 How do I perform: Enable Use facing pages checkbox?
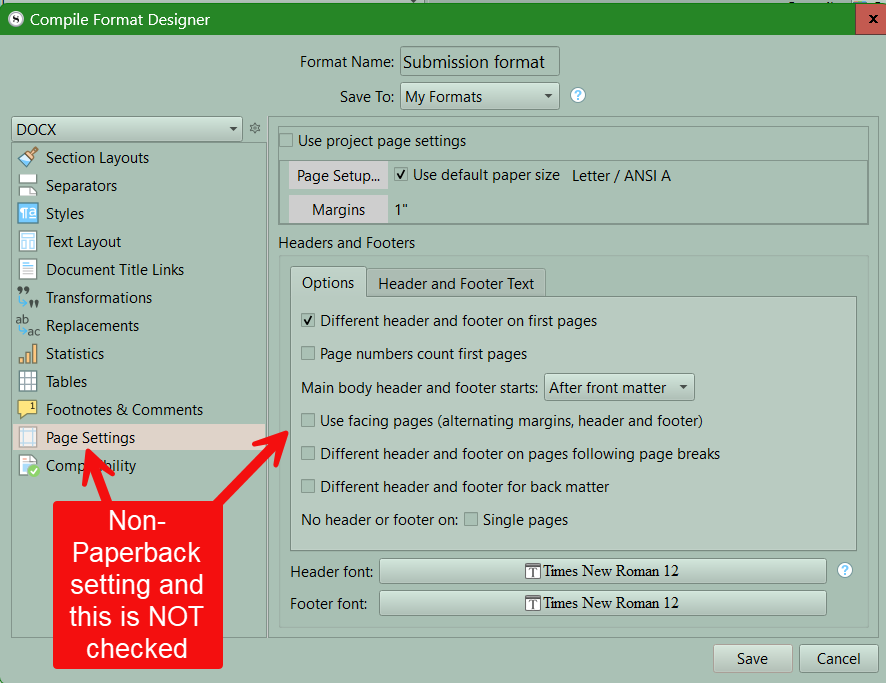pos(309,421)
